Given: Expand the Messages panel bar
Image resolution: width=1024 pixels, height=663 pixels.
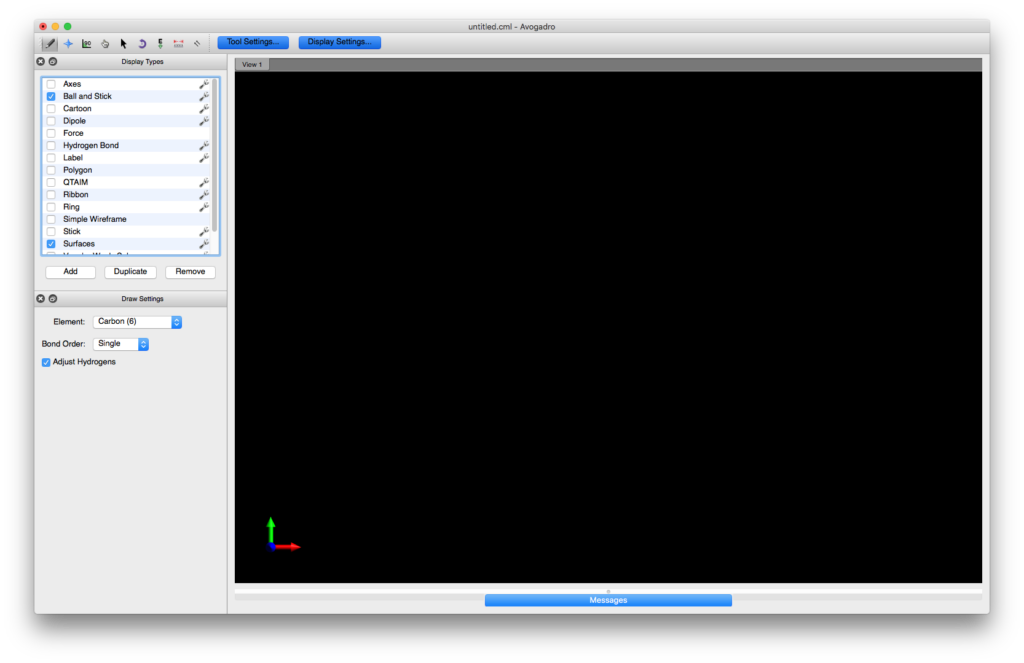Looking at the screenshot, I should tap(608, 600).
